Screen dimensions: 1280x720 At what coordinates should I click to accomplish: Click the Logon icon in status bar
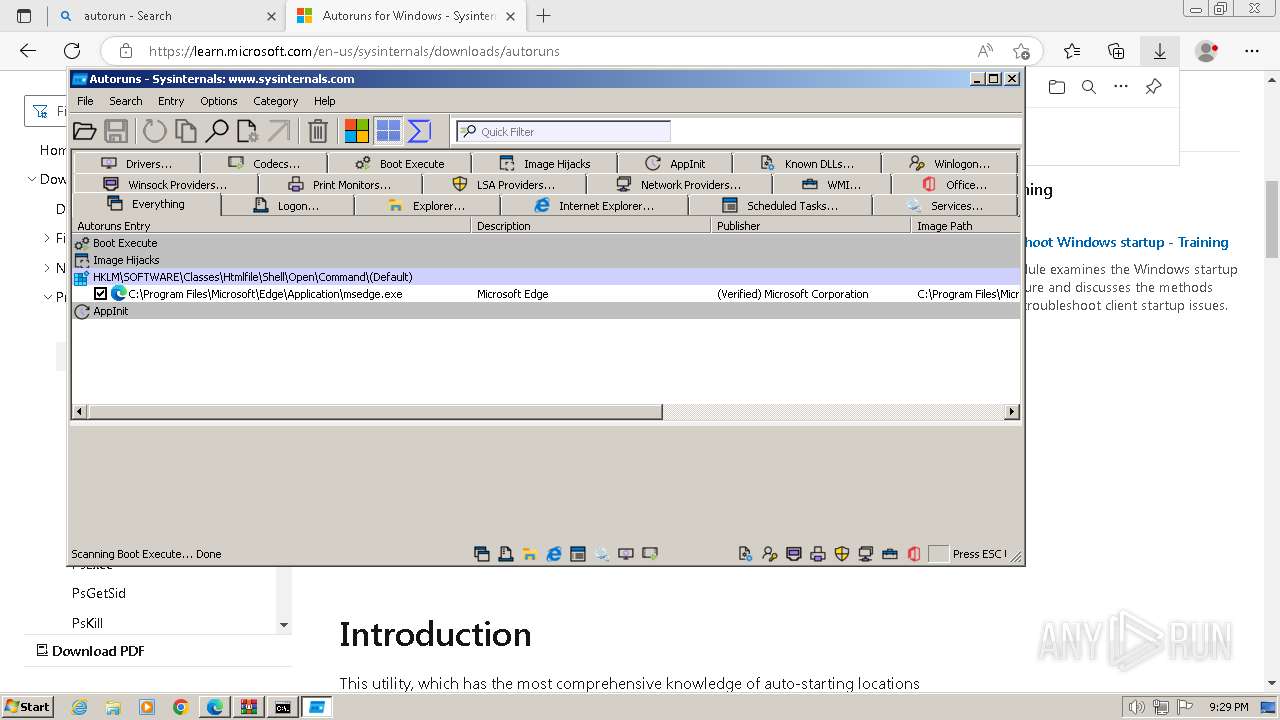(x=506, y=554)
